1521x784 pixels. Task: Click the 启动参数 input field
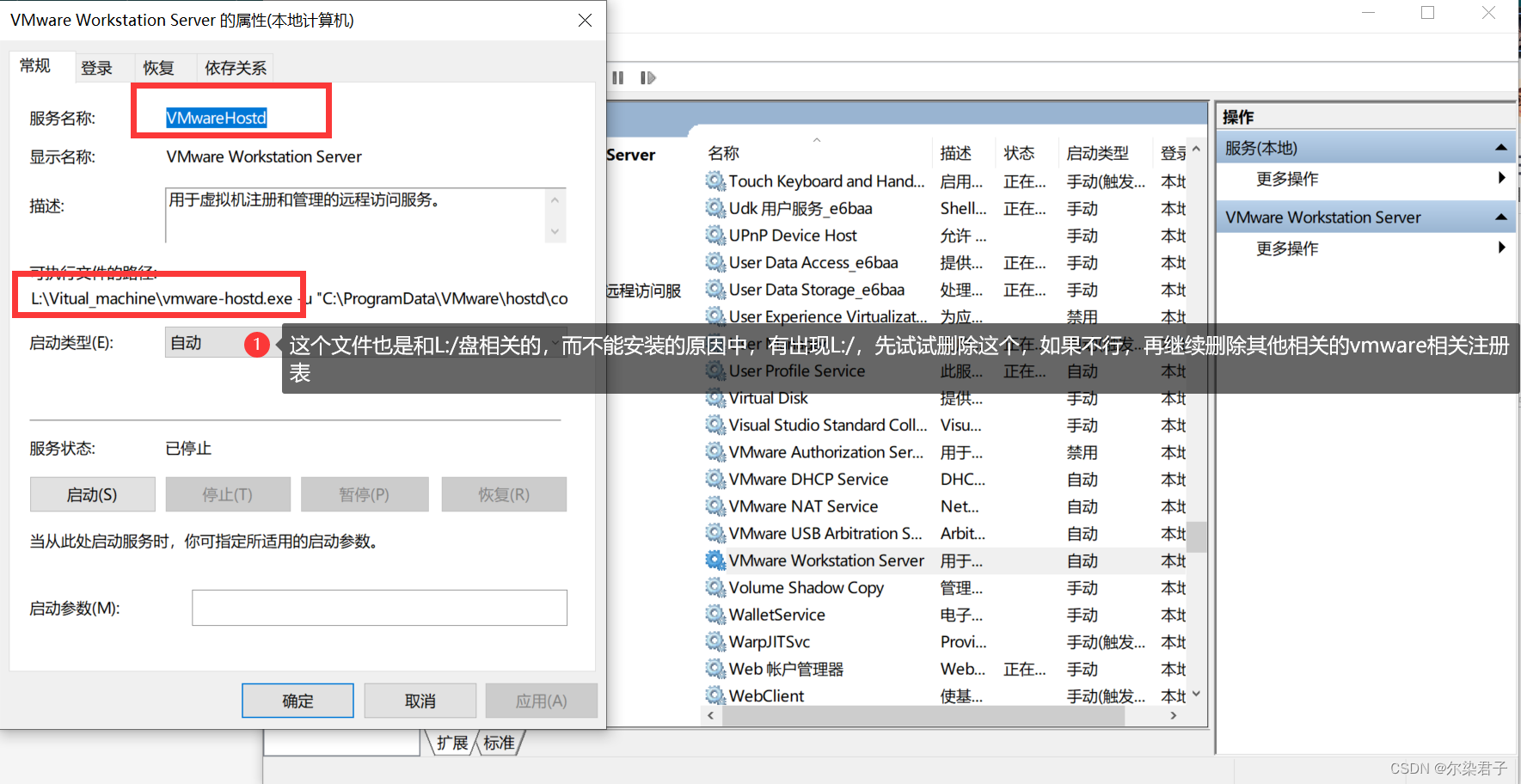point(379,608)
